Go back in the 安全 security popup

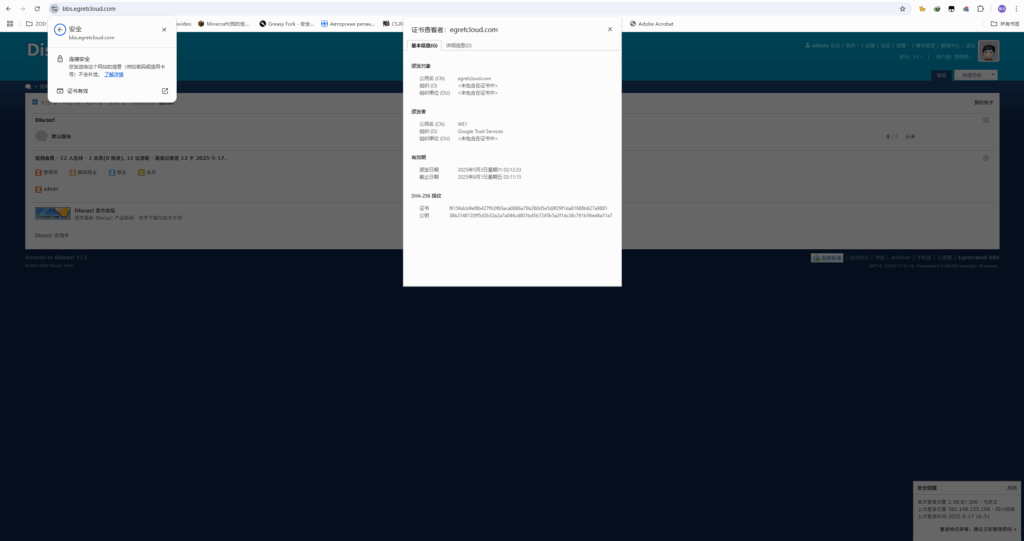(x=60, y=29)
